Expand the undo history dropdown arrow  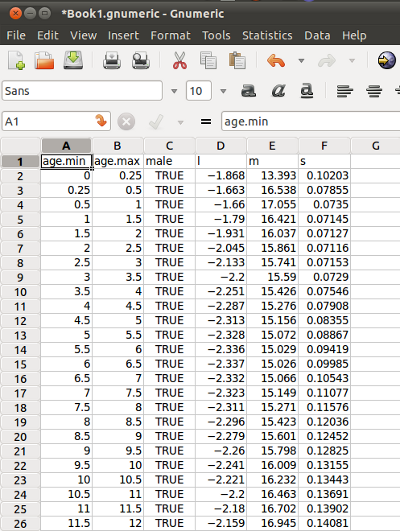coord(301,61)
